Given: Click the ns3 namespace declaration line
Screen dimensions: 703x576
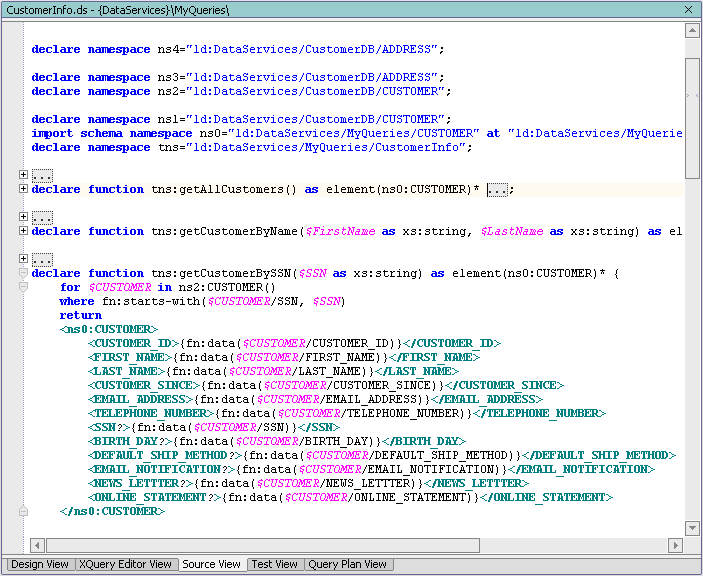Looking at the screenshot, I should [x=238, y=77].
